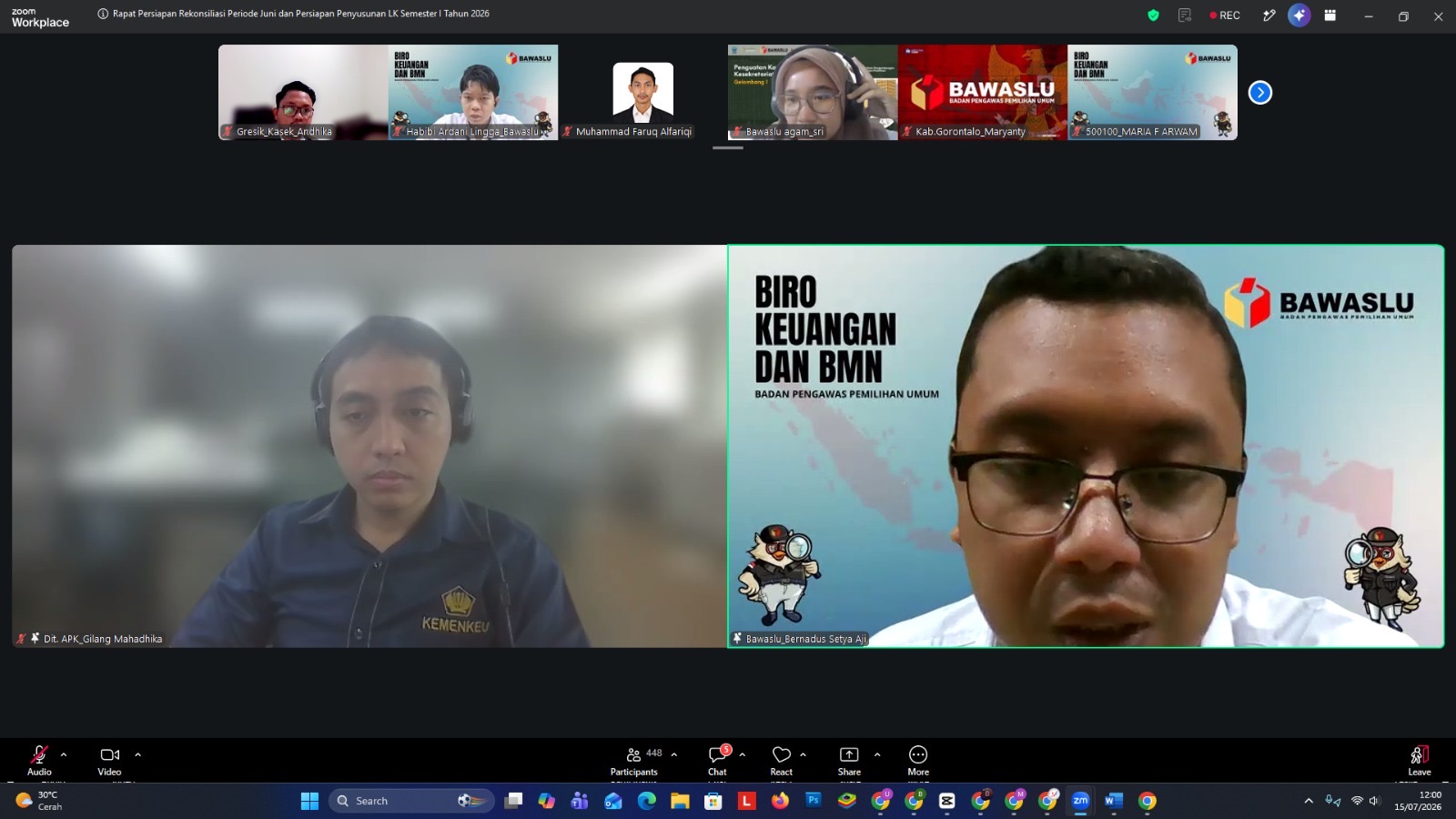Click the Leave meeting button
The width and height of the screenshot is (1456, 819).
1420,760
